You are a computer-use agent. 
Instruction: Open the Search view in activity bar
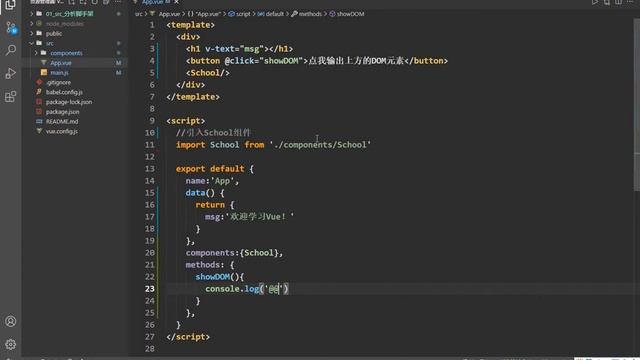click(x=11, y=50)
